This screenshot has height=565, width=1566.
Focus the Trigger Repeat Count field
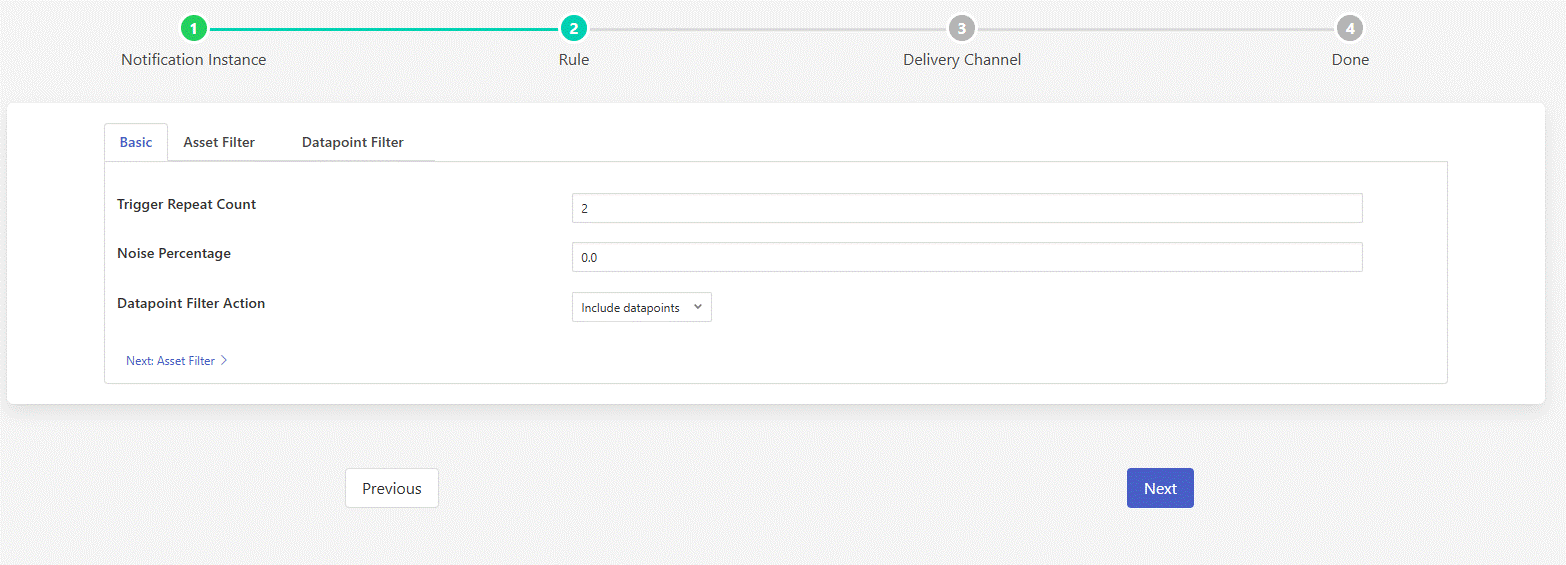click(966, 208)
